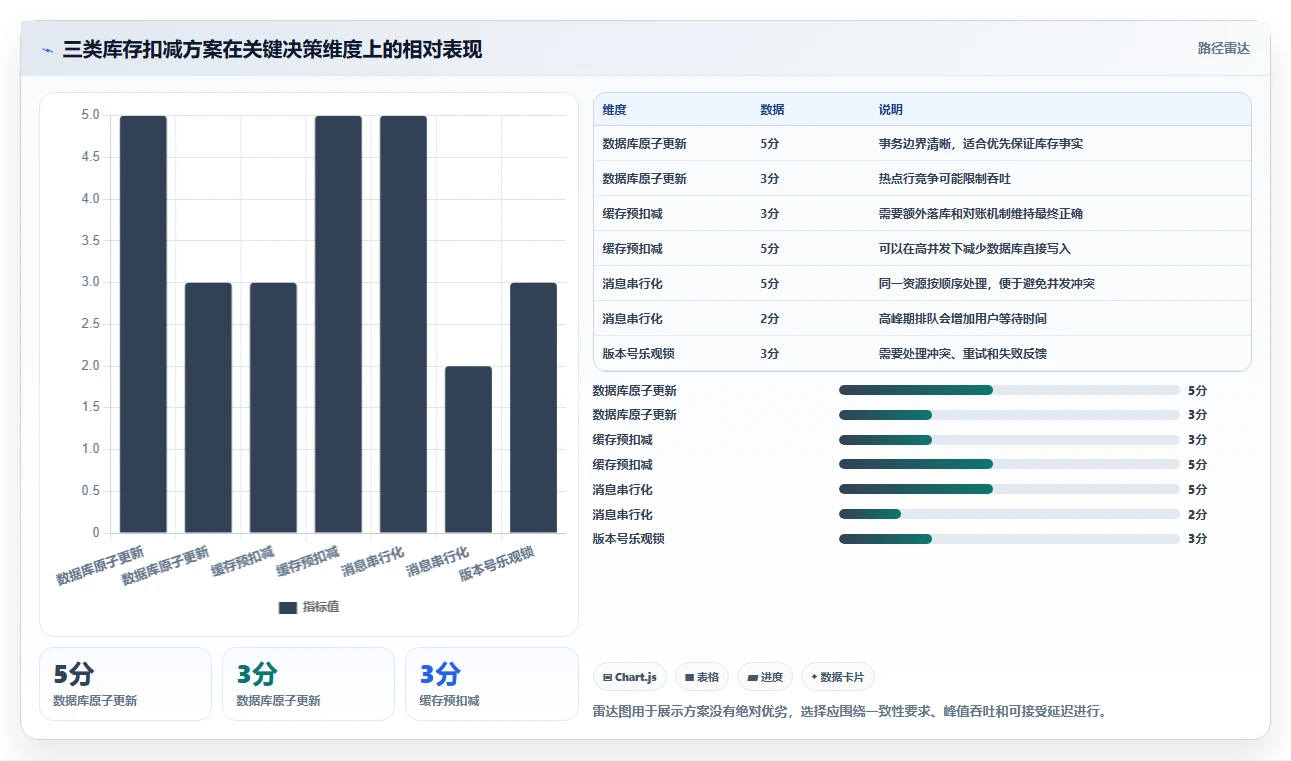The height and width of the screenshot is (761, 1291).
Task: Click the footer note starting with 雷达图用于展示方案
Action: (849, 712)
